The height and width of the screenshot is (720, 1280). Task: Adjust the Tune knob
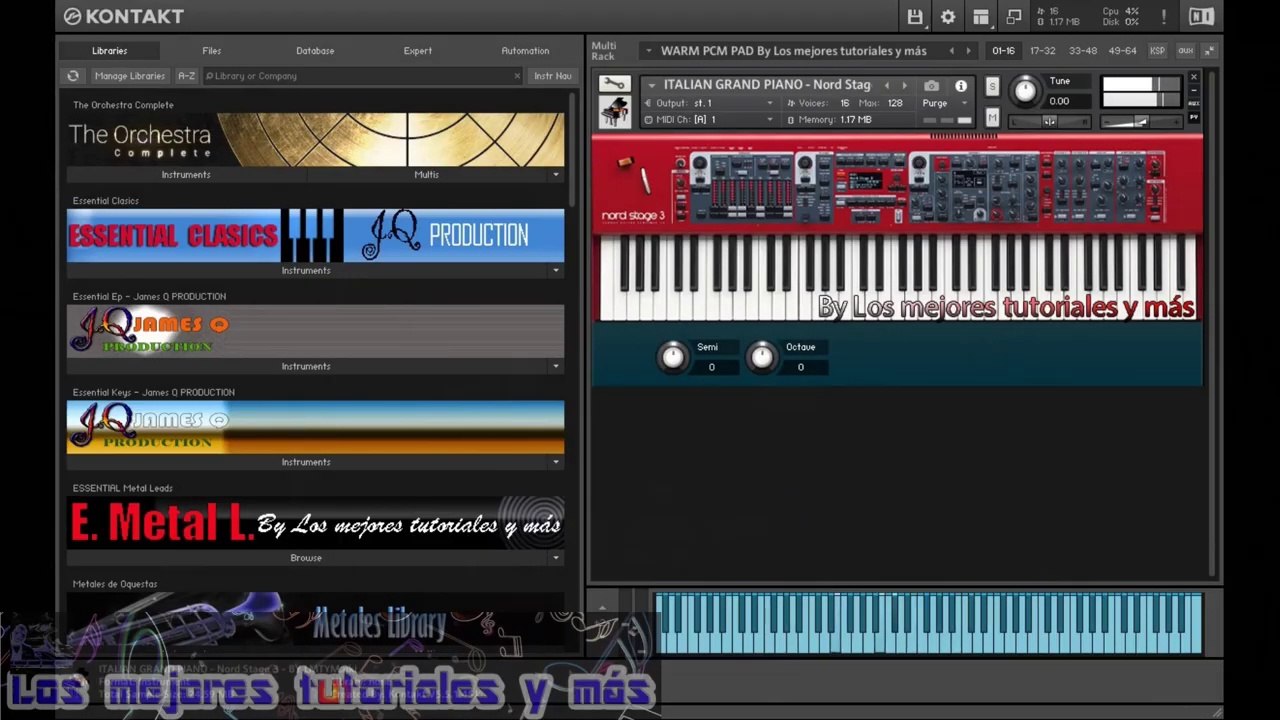pos(1026,91)
